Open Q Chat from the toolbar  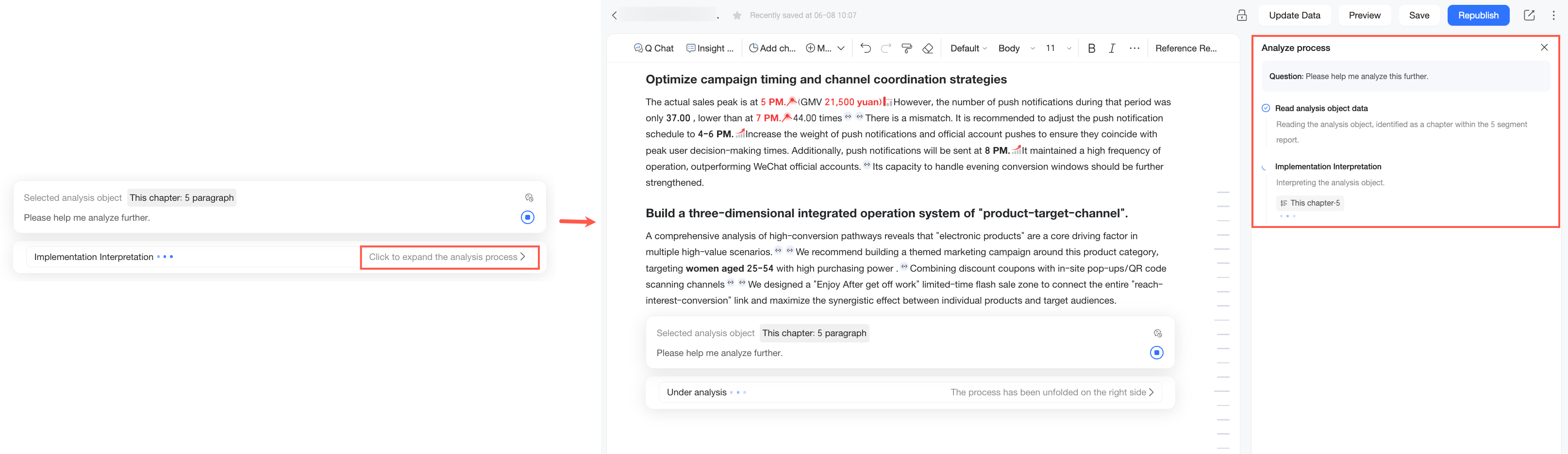coord(654,48)
